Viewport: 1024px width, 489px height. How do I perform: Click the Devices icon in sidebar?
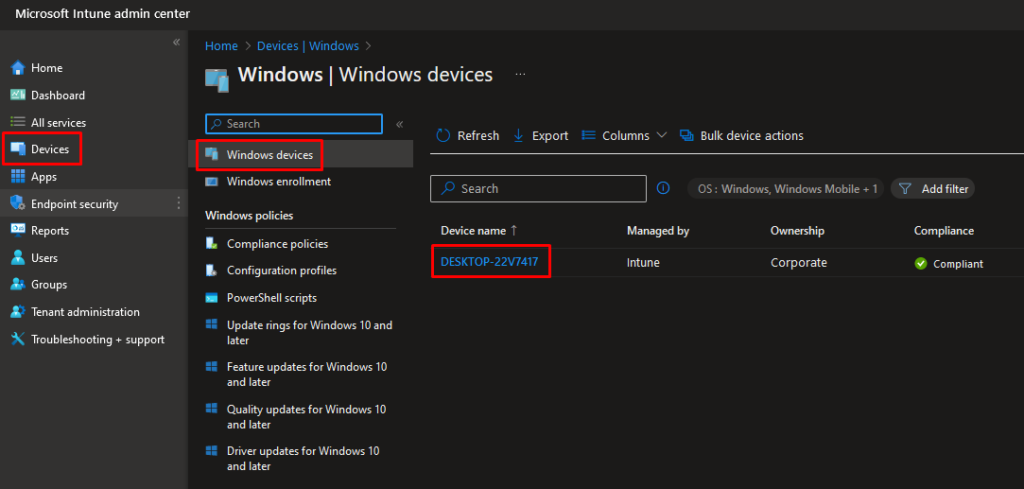click(x=18, y=150)
